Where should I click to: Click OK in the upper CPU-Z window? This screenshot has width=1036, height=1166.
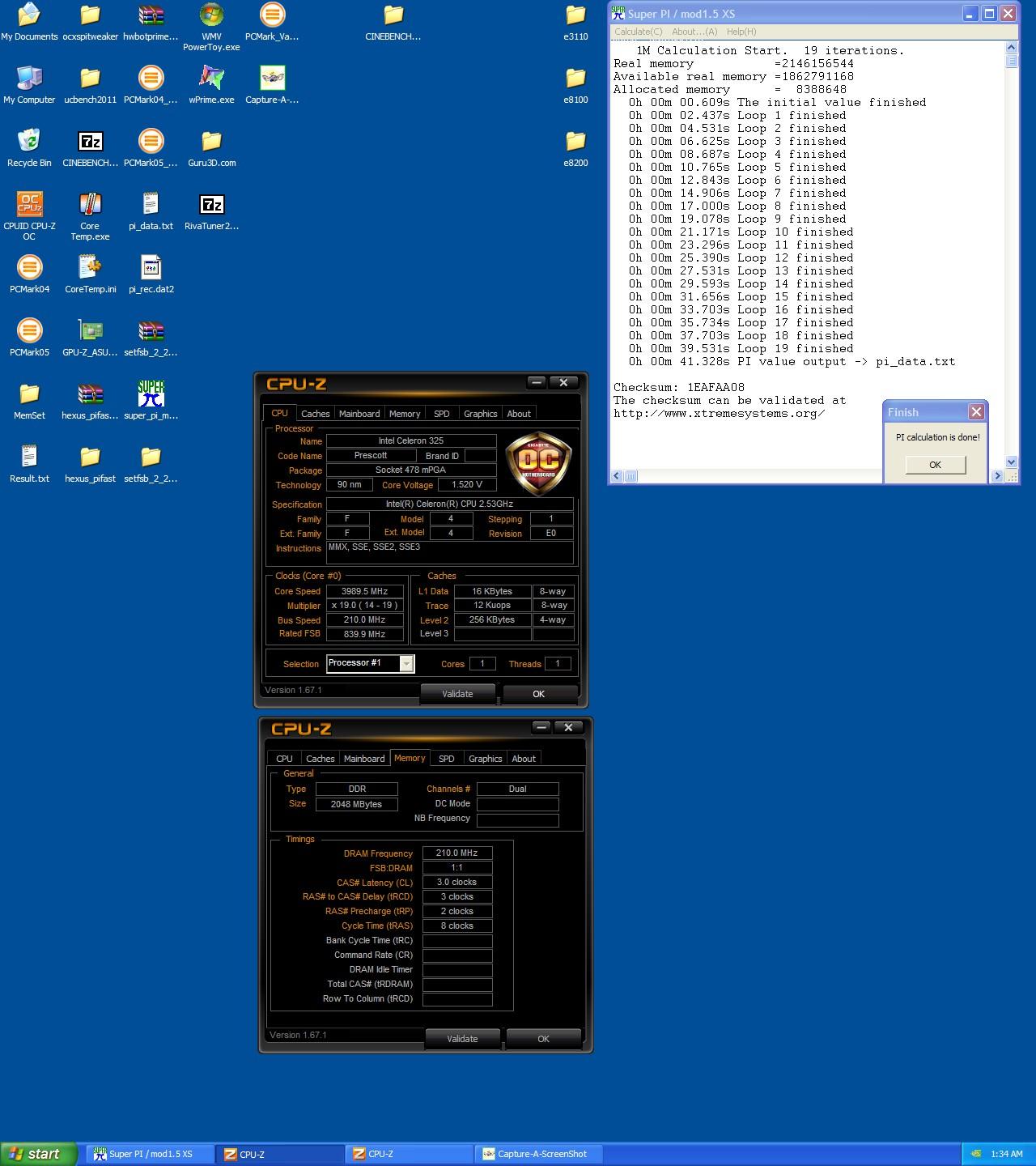click(539, 694)
